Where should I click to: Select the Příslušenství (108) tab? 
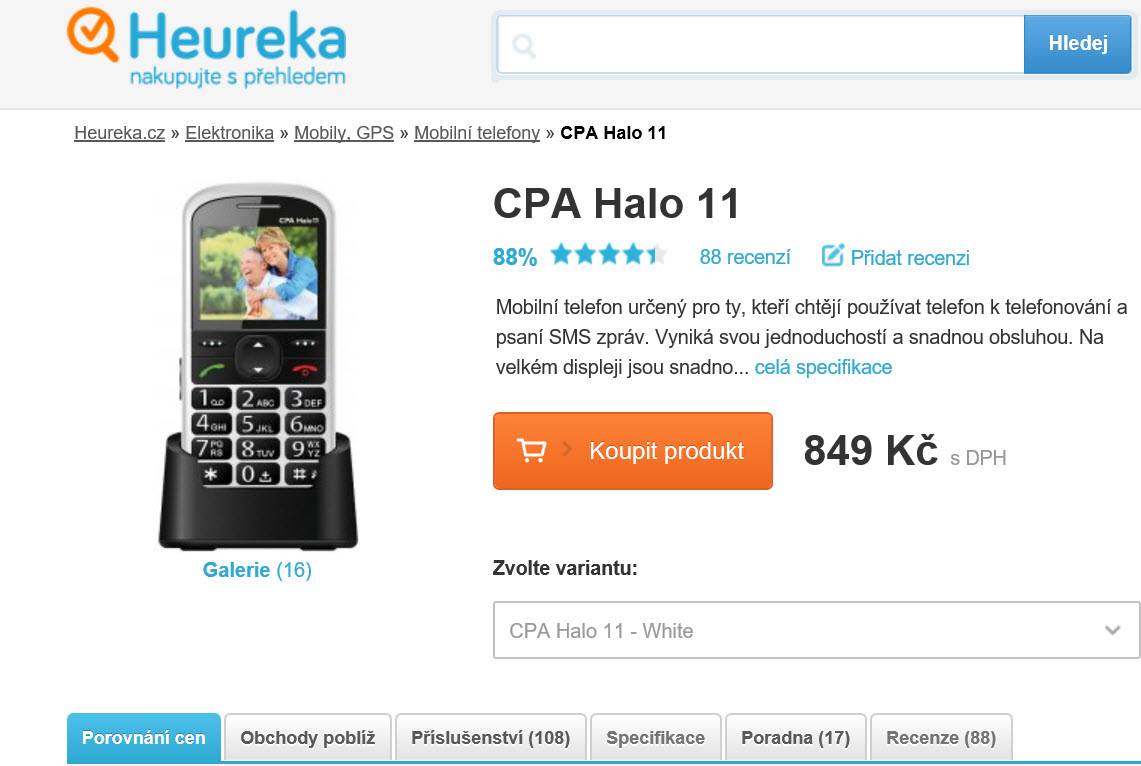coord(490,738)
